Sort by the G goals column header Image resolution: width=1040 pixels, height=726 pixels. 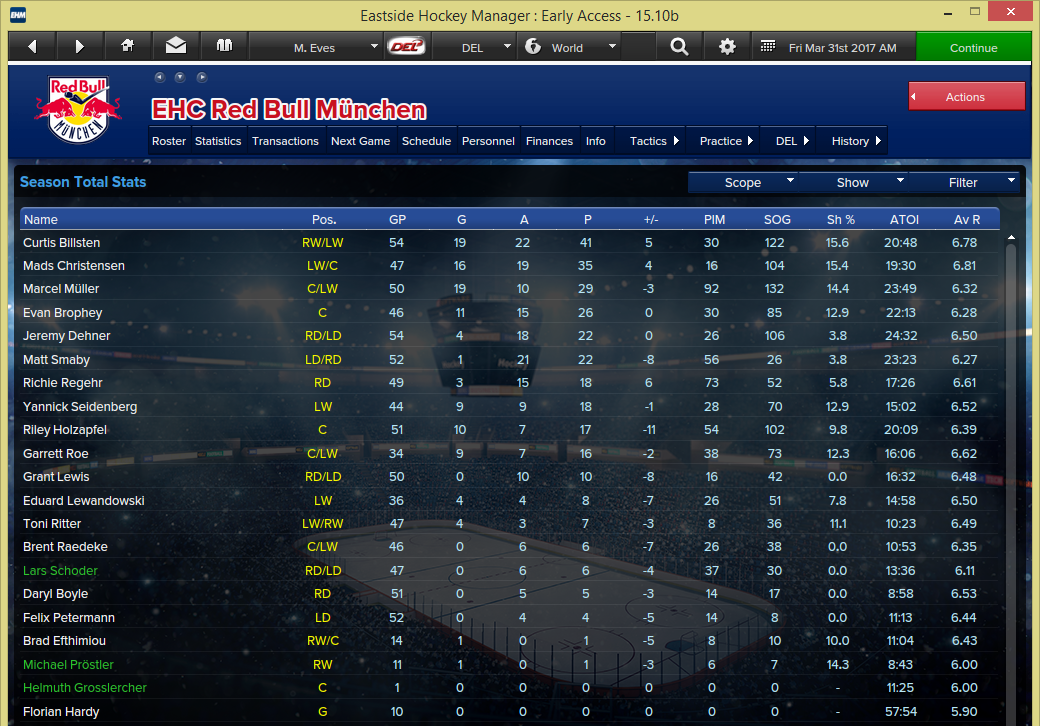pos(462,219)
